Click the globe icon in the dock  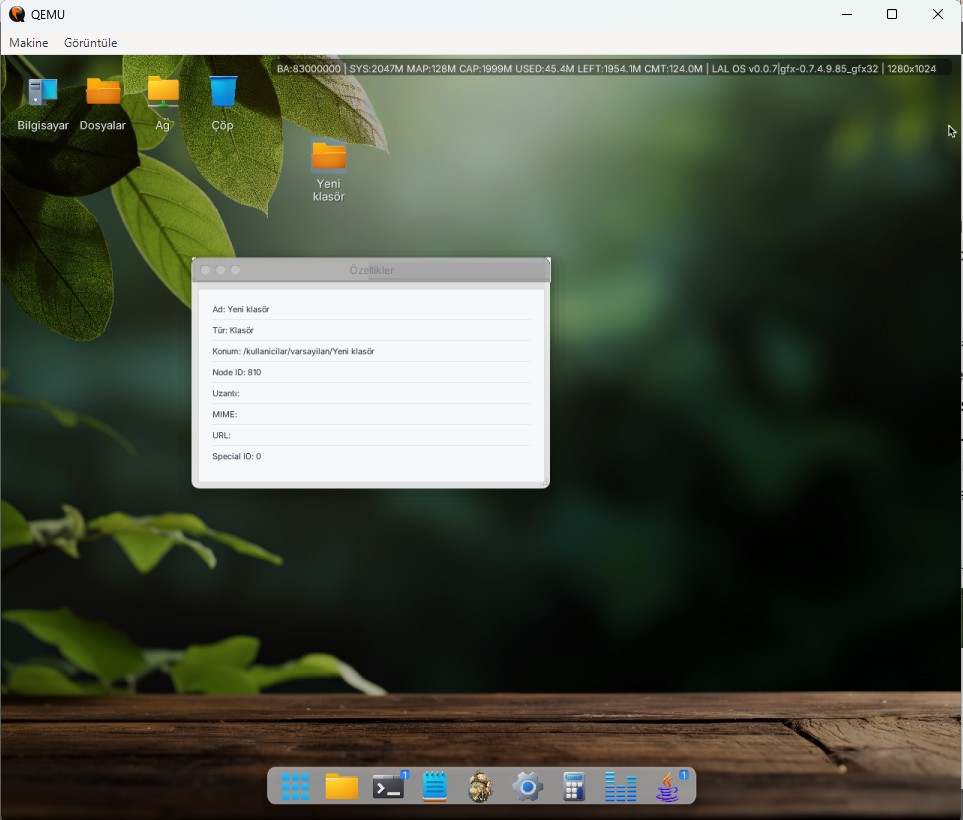[480, 786]
